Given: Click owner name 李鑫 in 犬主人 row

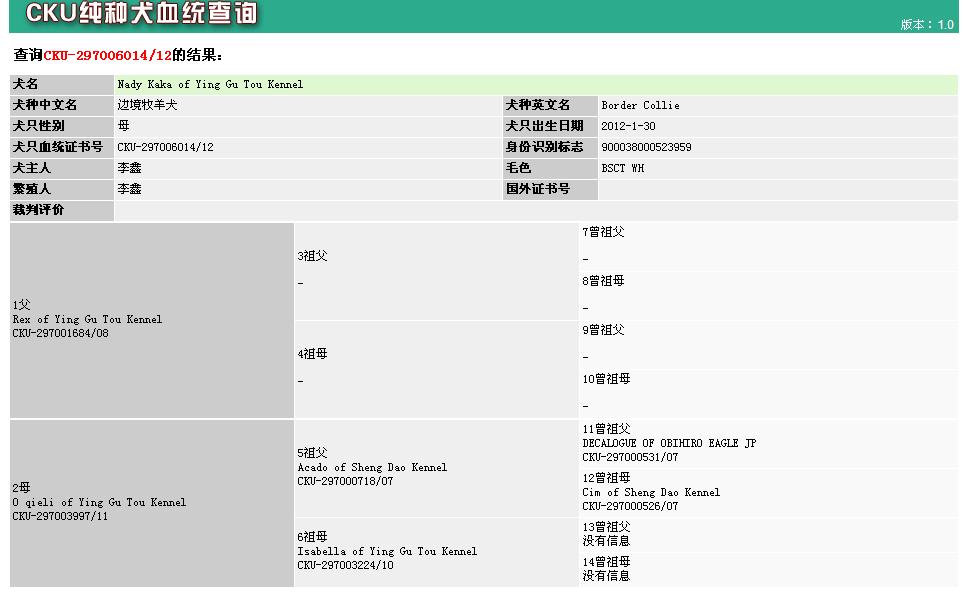Looking at the screenshot, I should click(130, 168).
